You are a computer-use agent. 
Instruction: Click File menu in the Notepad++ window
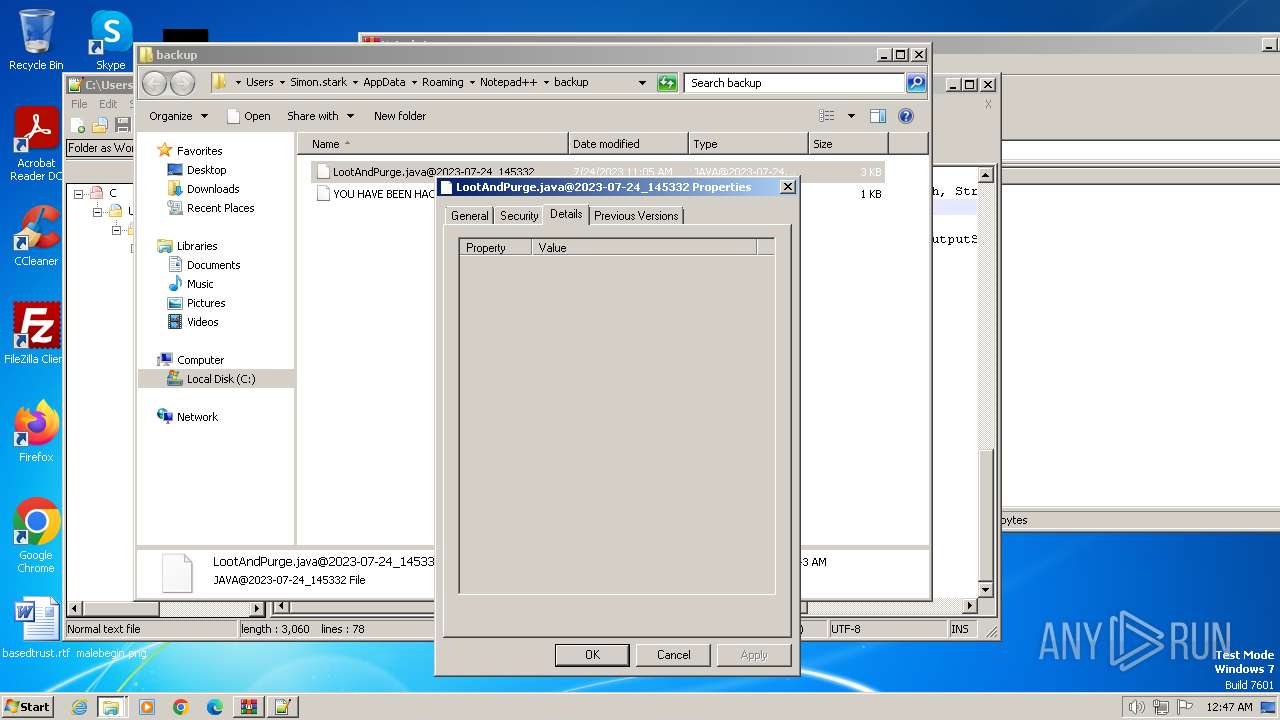click(x=79, y=104)
